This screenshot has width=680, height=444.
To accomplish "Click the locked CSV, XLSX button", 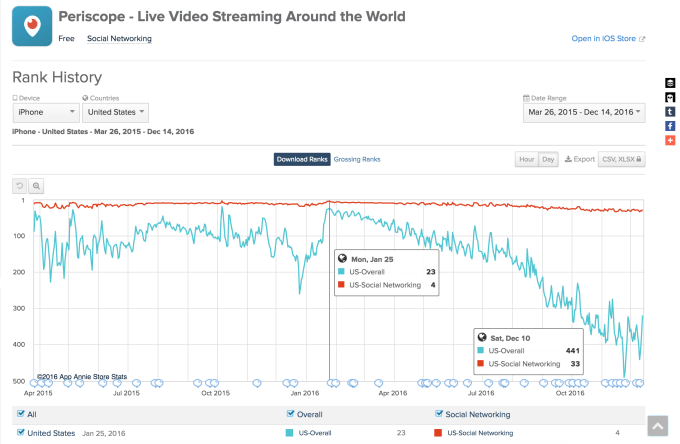I will [621, 159].
